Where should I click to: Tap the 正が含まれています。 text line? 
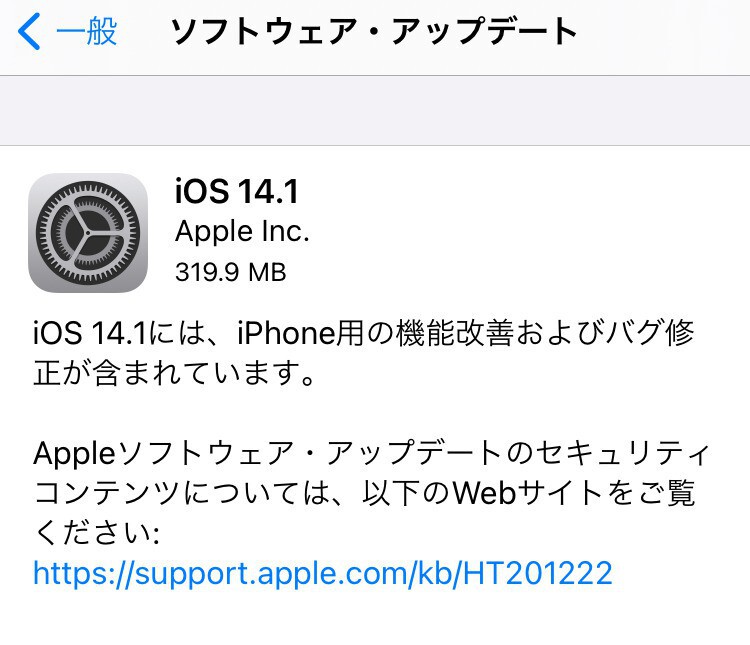175,373
